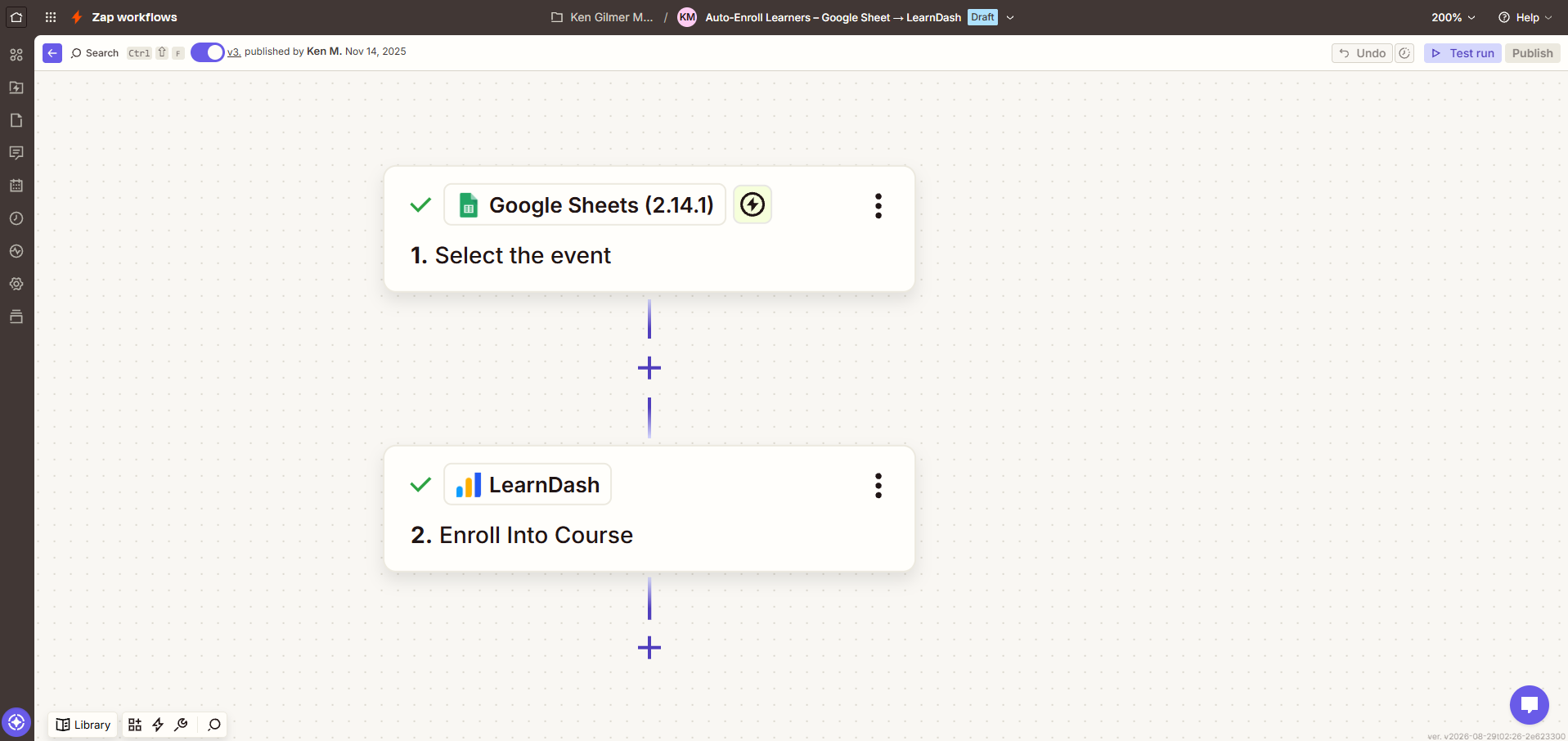The width and height of the screenshot is (1568, 741).
Task: Add a step after Enroll Into Course
Action: [x=649, y=648]
